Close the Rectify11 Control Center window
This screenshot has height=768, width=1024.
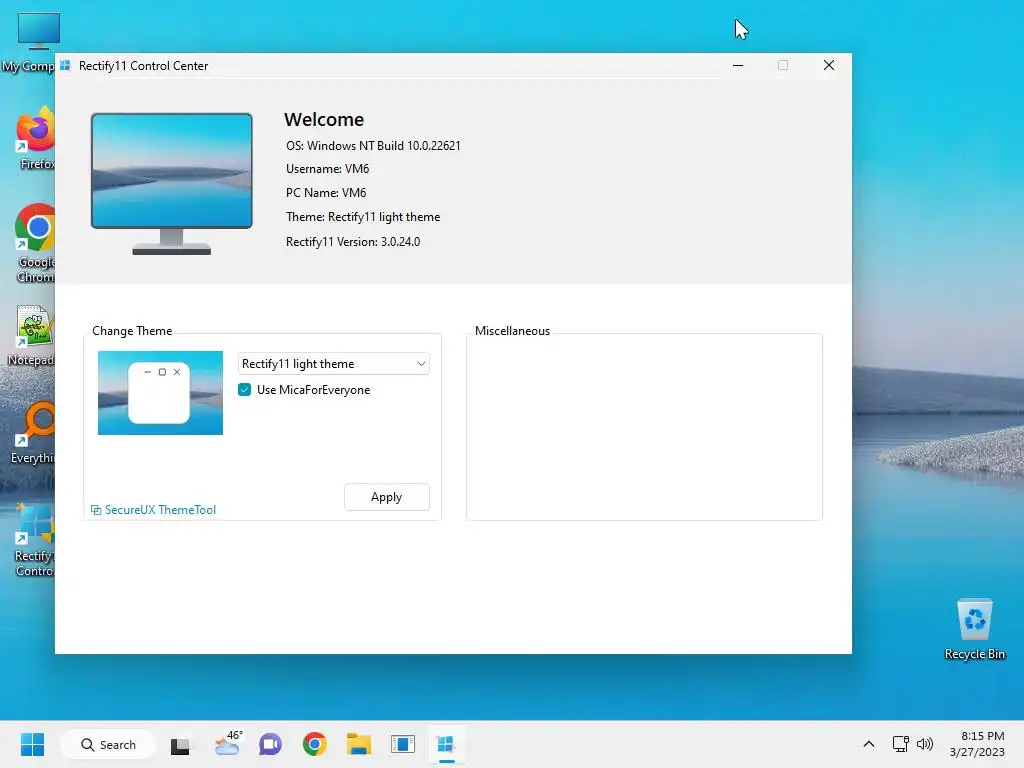click(829, 65)
